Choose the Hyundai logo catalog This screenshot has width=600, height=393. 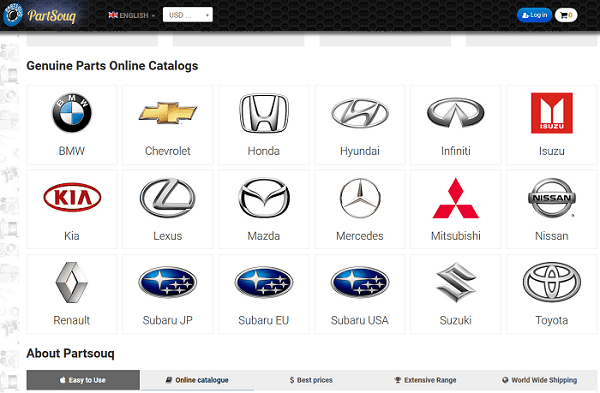(360, 113)
